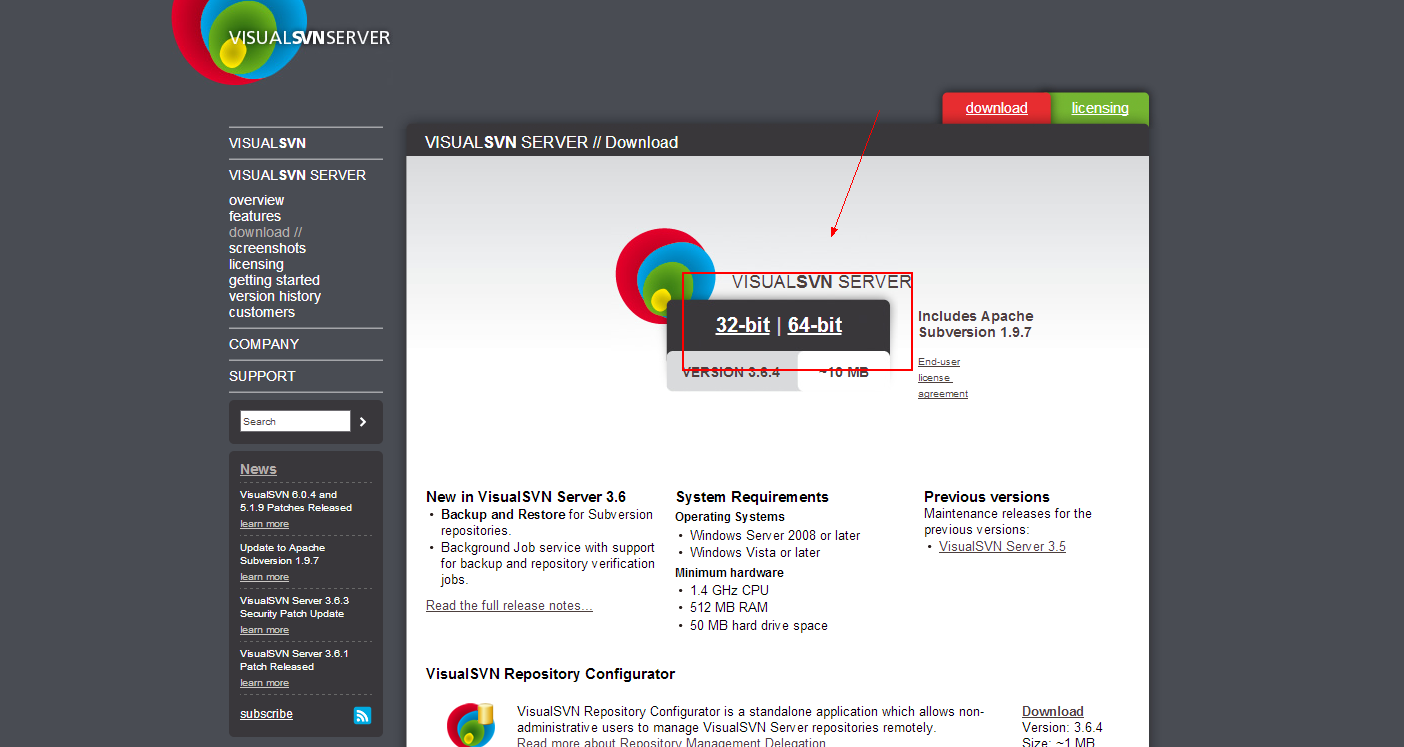Click the search input field
Image resolution: width=1404 pixels, height=747 pixels.
pyautogui.click(x=295, y=421)
